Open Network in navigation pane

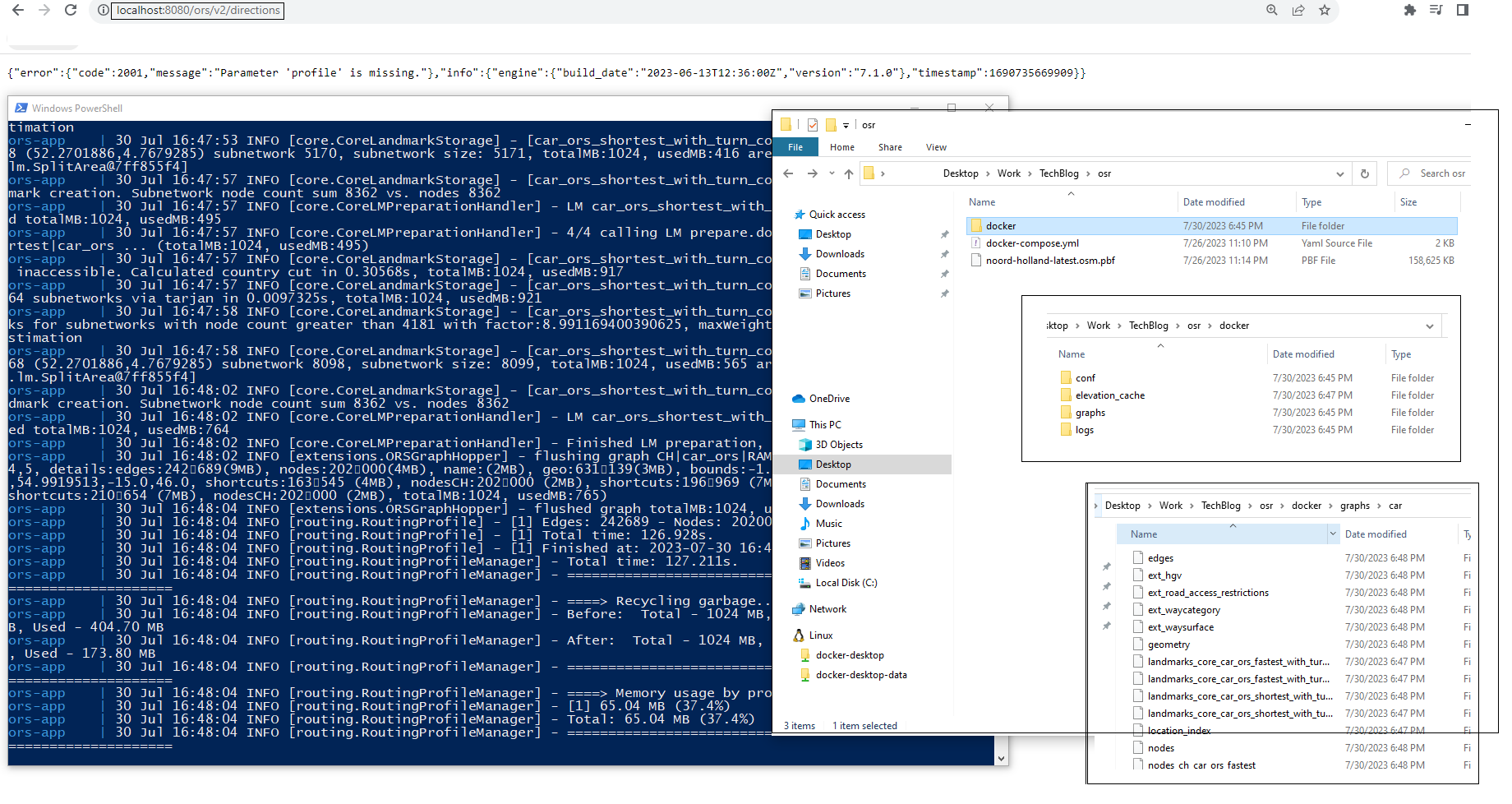click(827, 609)
